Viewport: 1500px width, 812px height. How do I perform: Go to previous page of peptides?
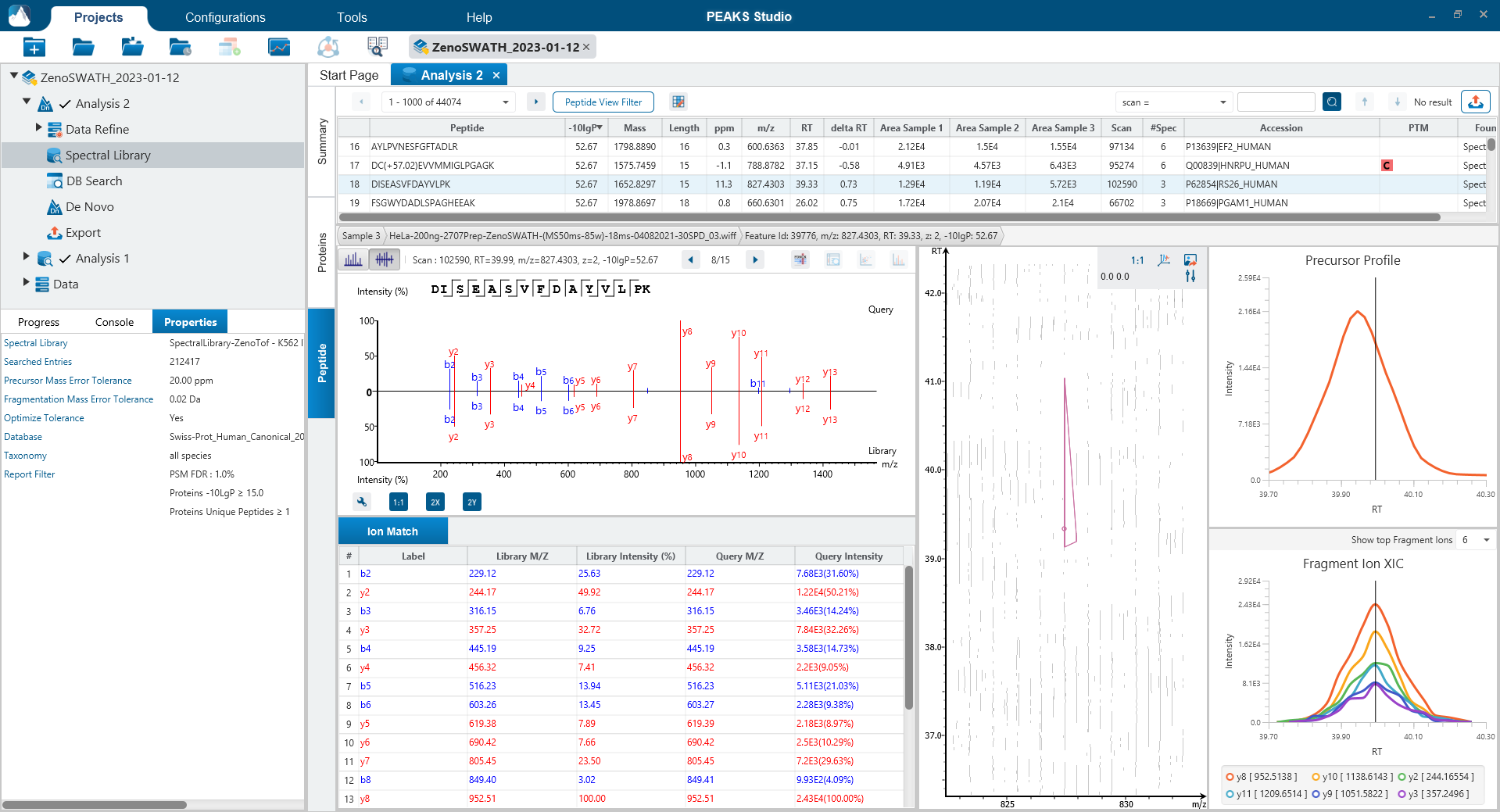click(360, 102)
